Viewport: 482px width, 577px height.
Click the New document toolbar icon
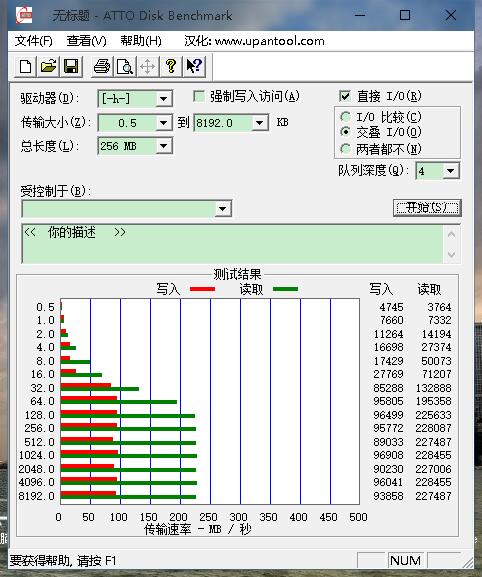(x=25, y=66)
